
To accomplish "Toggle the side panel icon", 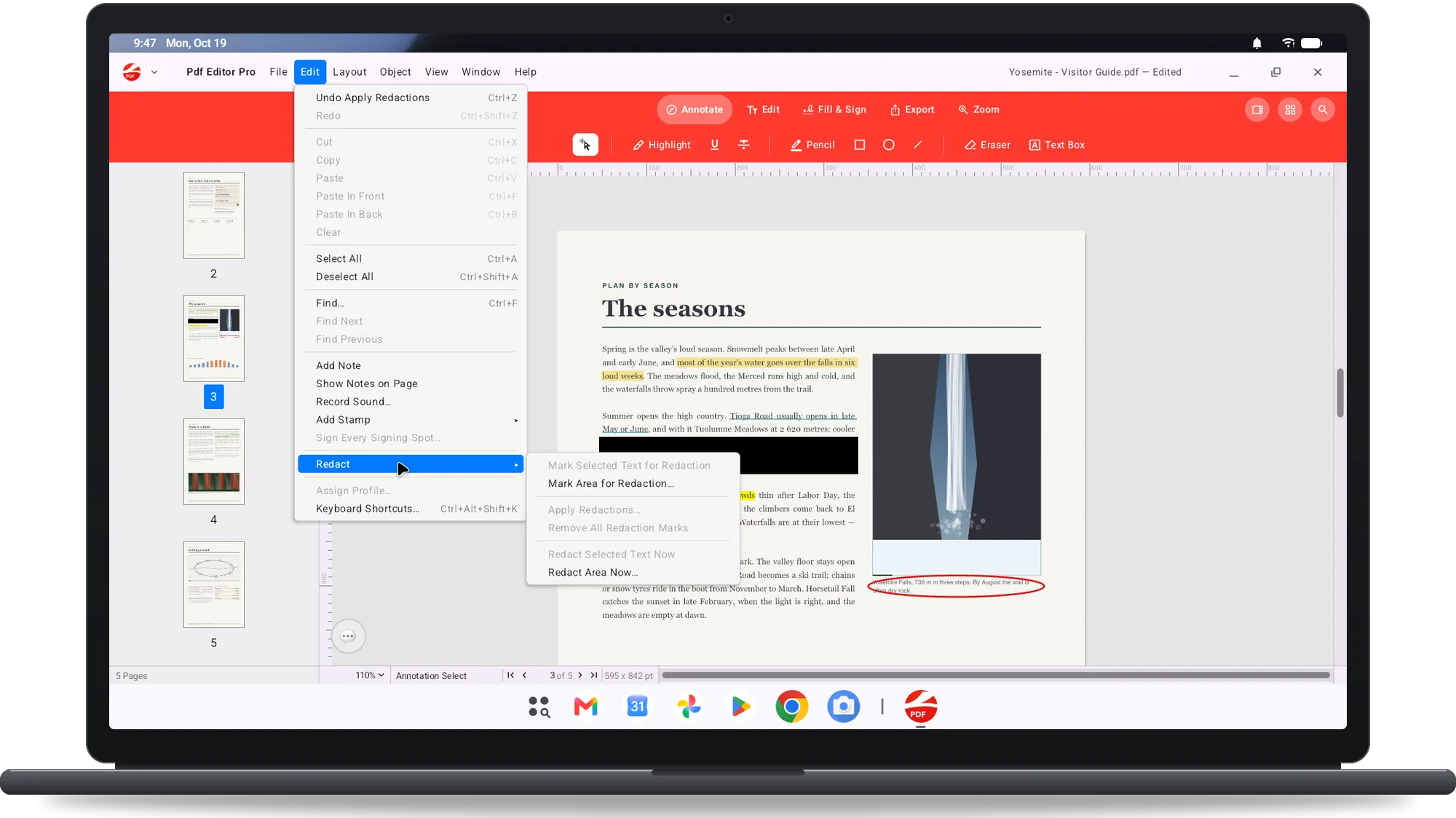I will (1257, 110).
